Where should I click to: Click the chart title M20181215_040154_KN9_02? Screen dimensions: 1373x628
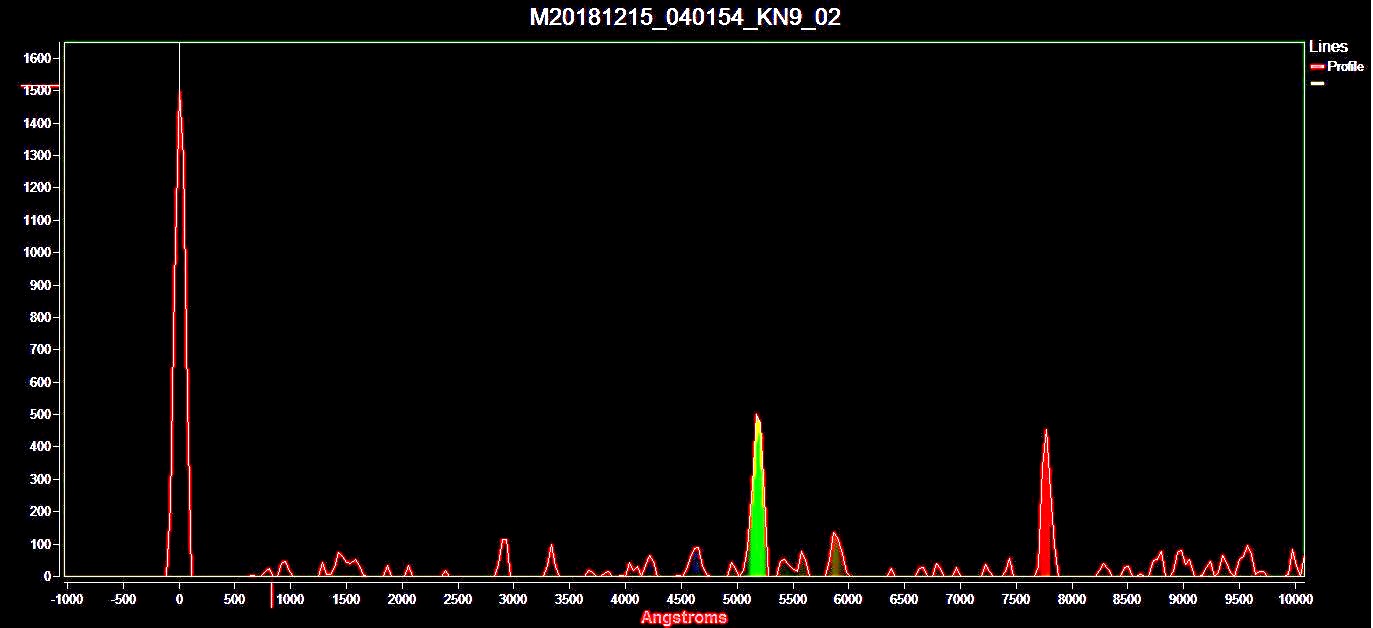[x=685, y=18]
